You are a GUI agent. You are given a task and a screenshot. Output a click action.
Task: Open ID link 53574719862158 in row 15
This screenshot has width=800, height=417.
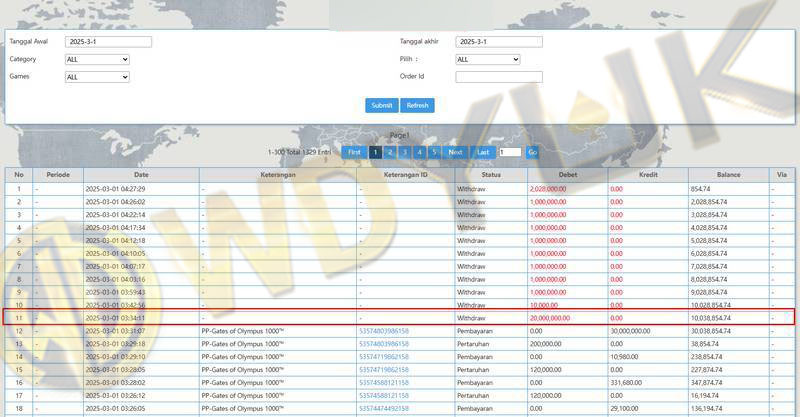coord(384,370)
